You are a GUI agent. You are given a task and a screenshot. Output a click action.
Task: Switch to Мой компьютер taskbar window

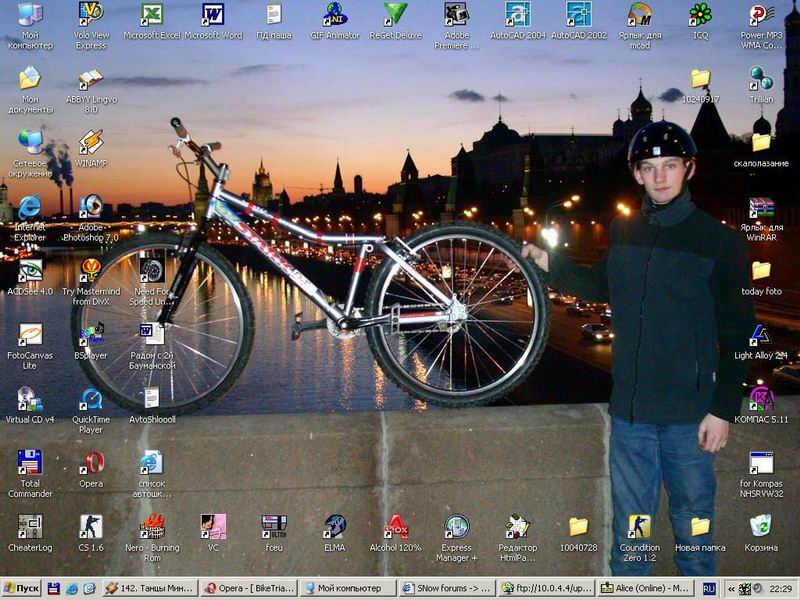click(348, 589)
